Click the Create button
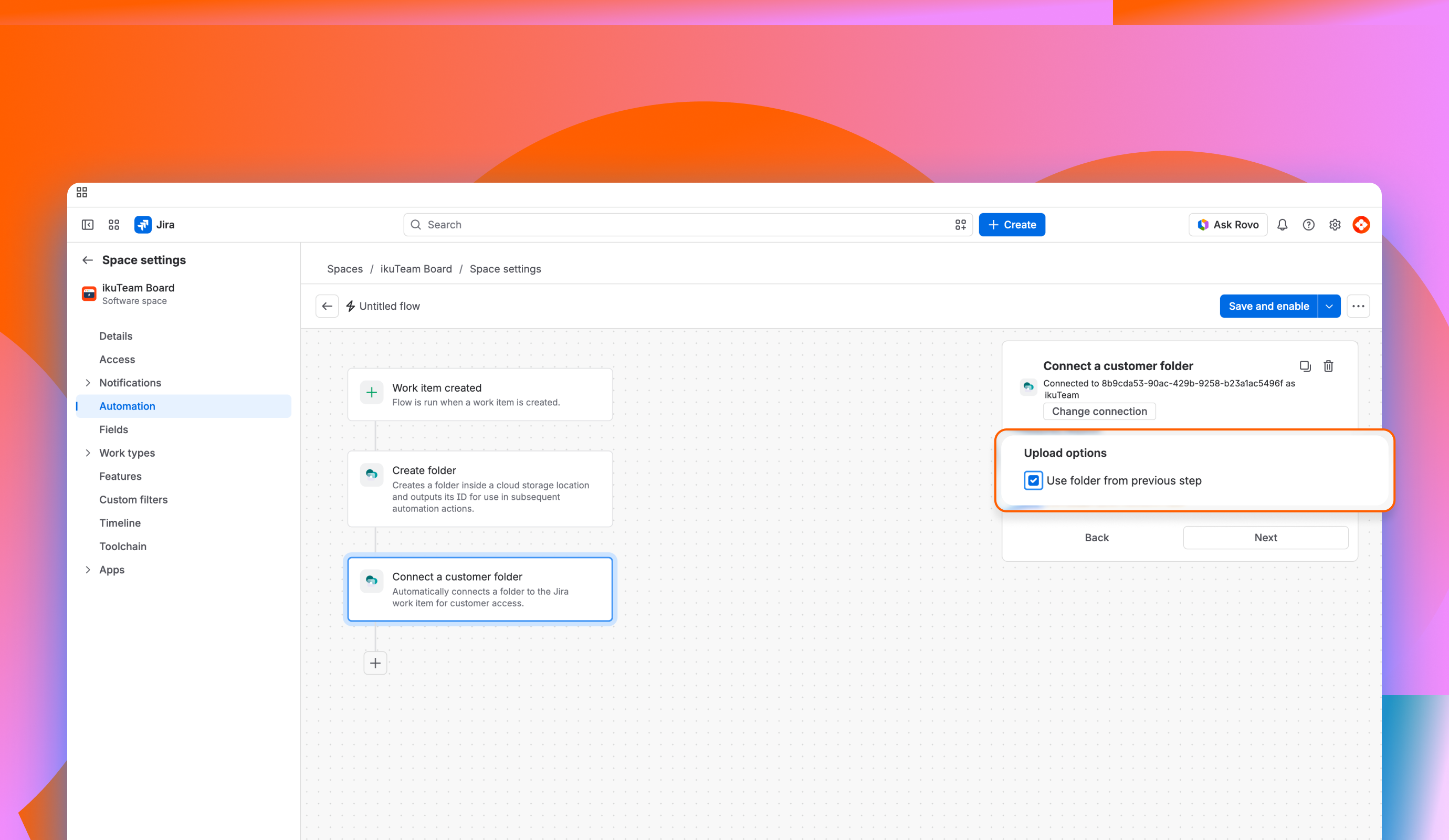1449x840 pixels. coord(1012,225)
